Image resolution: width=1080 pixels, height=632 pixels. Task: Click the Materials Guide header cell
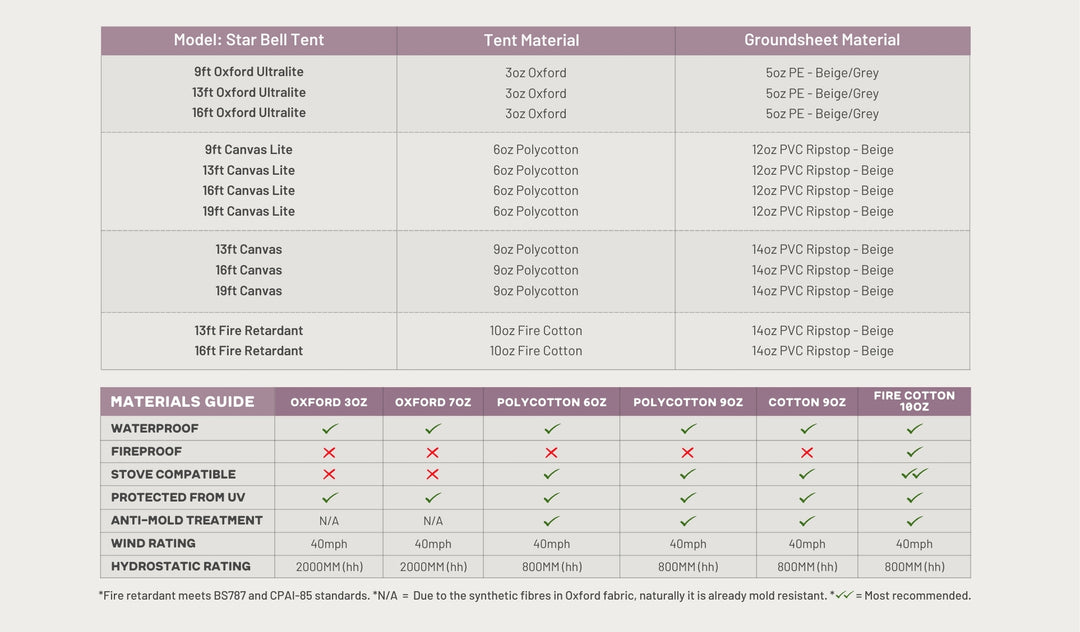(x=183, y=402)
